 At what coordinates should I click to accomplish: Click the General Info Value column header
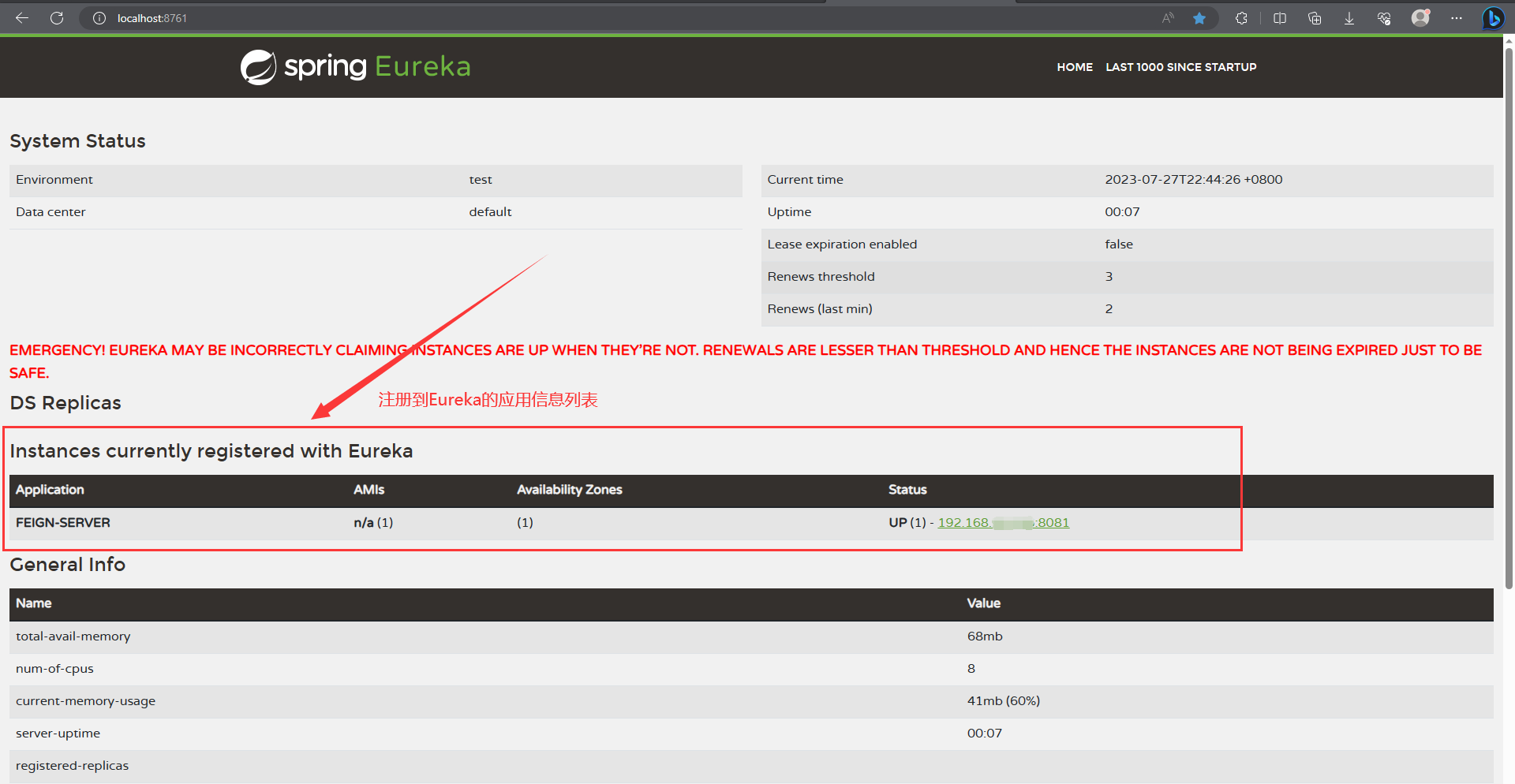tap(984, 603)
